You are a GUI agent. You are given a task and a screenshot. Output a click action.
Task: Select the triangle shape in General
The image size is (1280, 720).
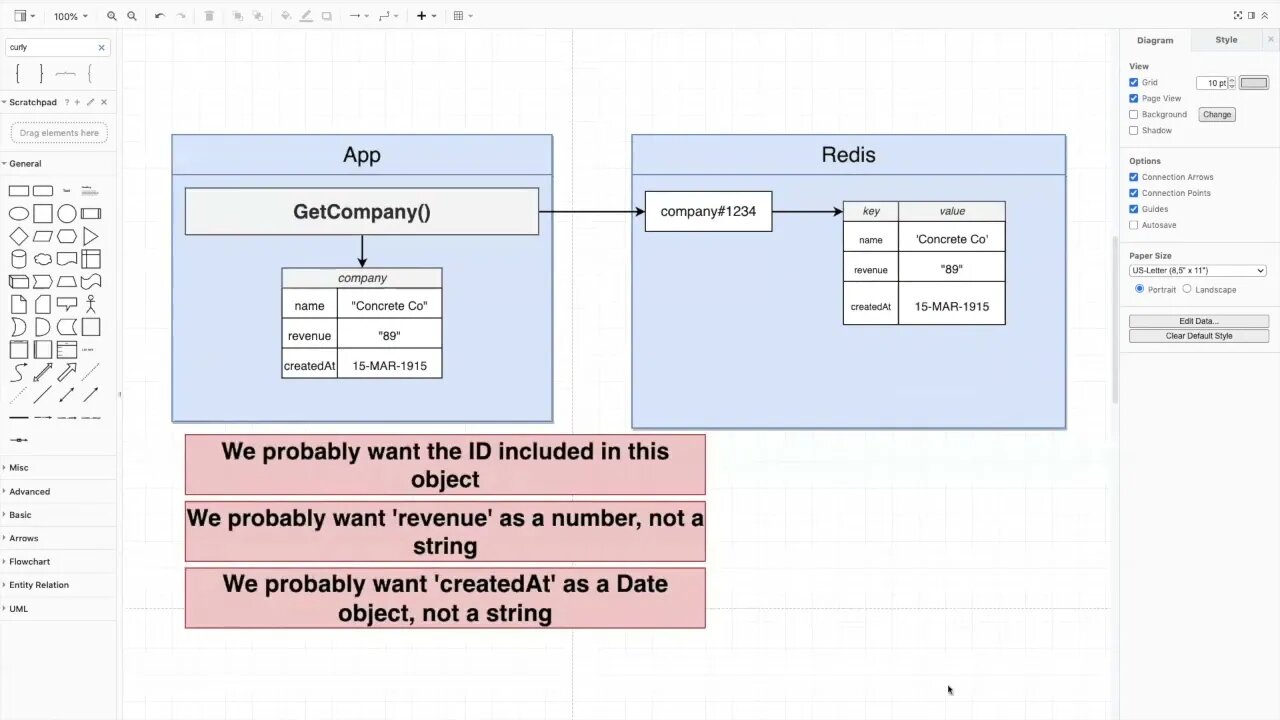coord(91,237)
